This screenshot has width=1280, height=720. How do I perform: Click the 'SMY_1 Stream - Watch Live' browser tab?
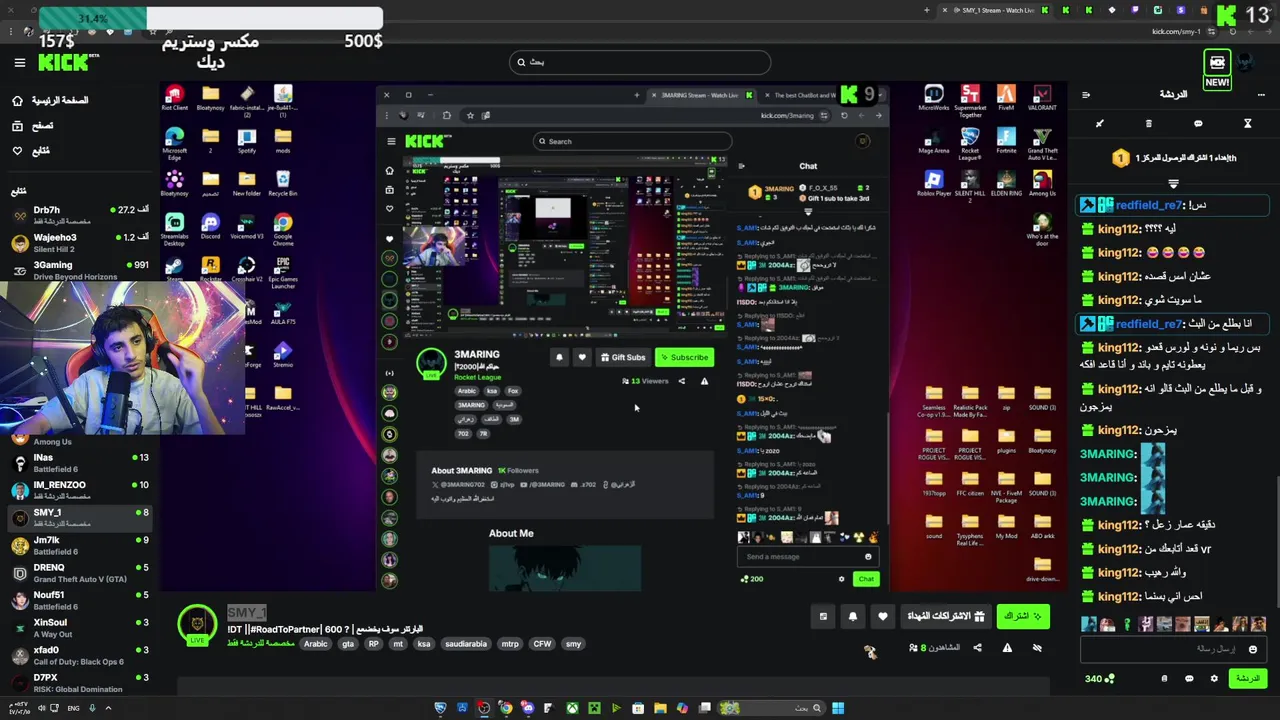(994, 10)
